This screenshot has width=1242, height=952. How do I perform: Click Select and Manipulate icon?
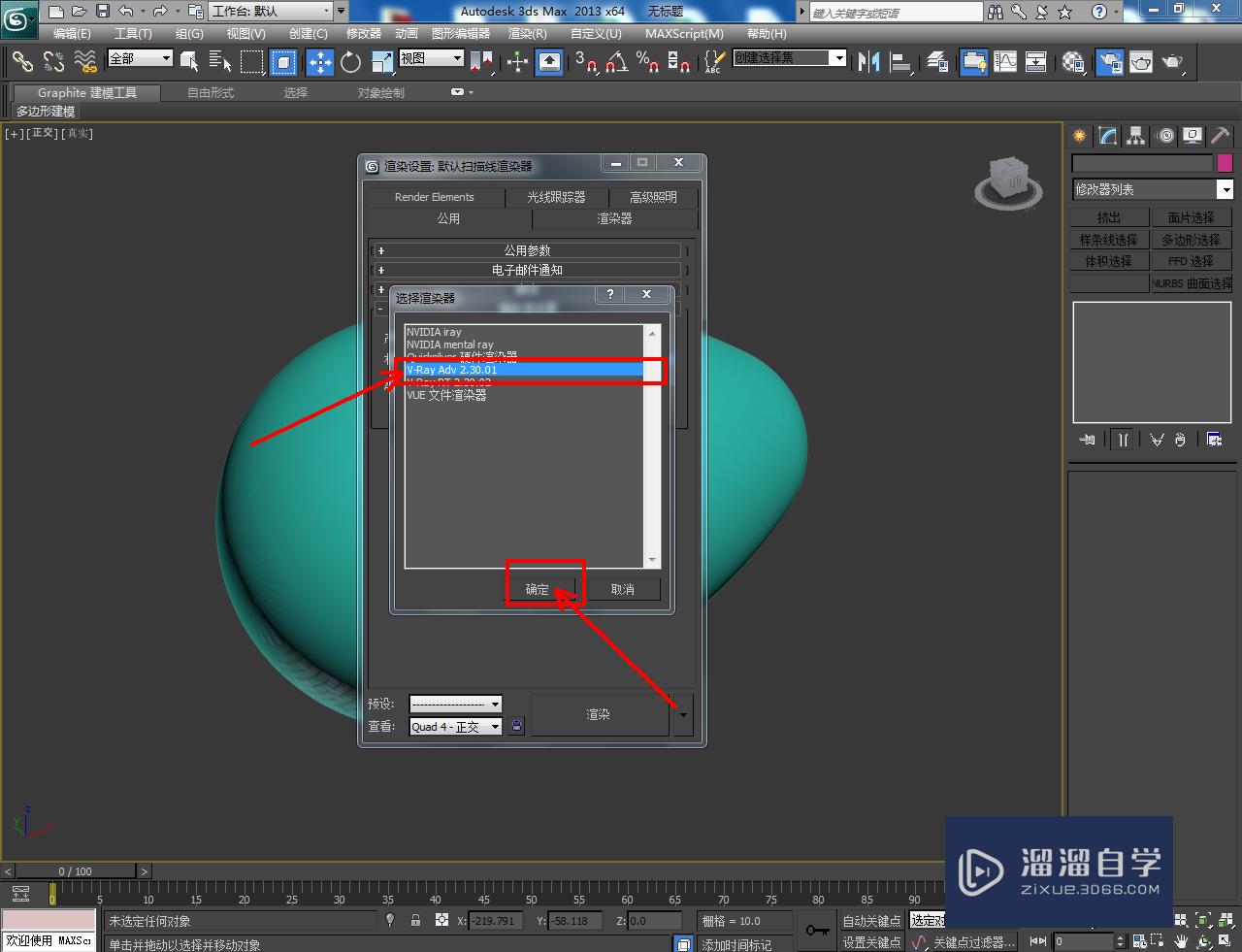[517, 62]
